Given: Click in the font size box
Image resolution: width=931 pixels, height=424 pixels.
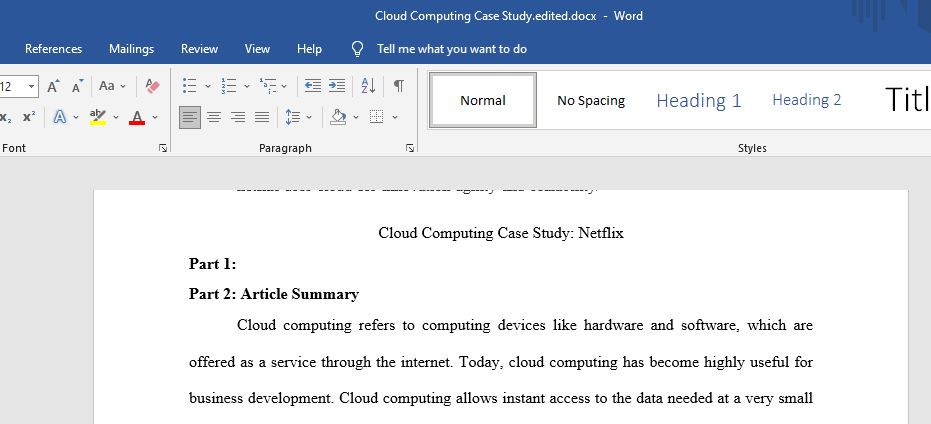Looking at the screenshot, I should (12, 87).
